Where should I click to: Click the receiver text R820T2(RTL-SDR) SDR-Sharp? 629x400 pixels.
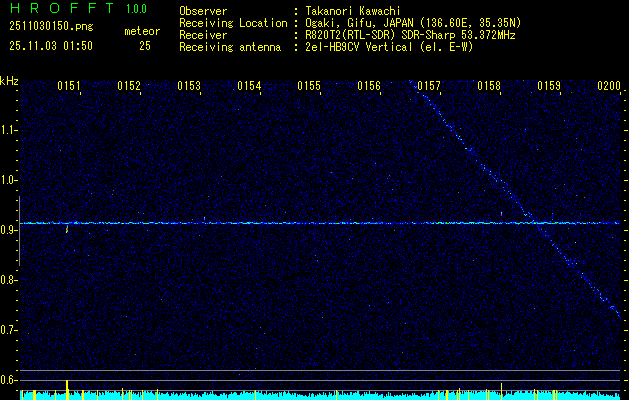[x=380, y=35]
